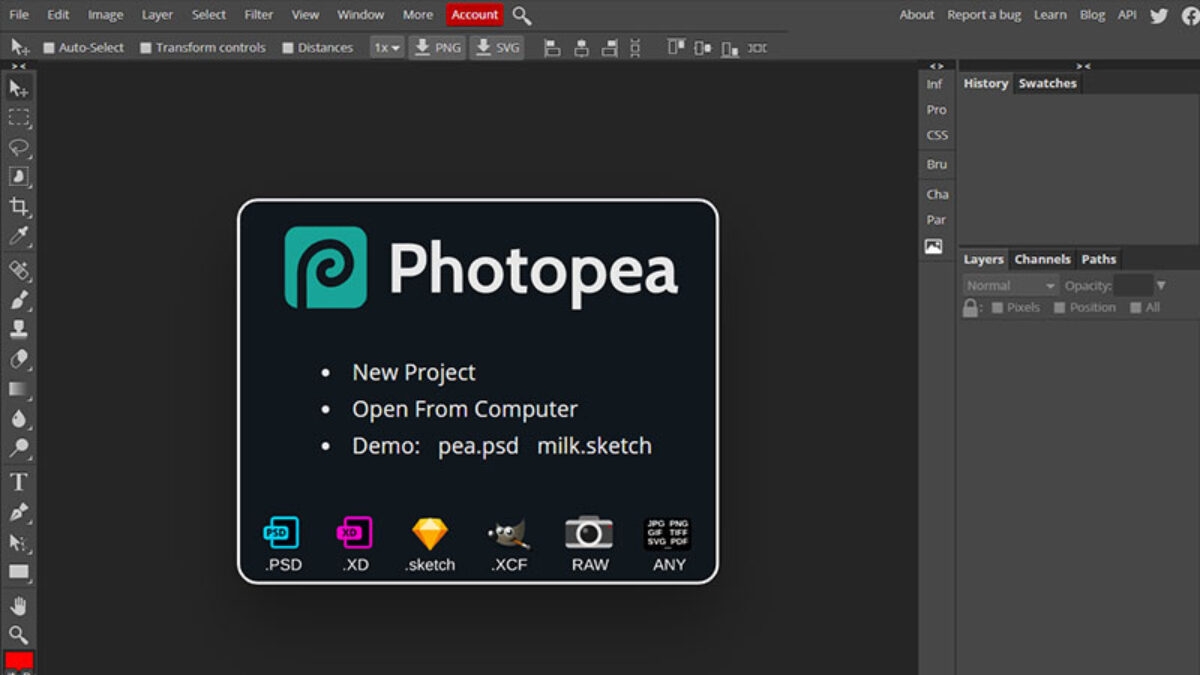Select the Spot Healing Brush tool
The image size is (1200, 675).
tap(18, 270)
